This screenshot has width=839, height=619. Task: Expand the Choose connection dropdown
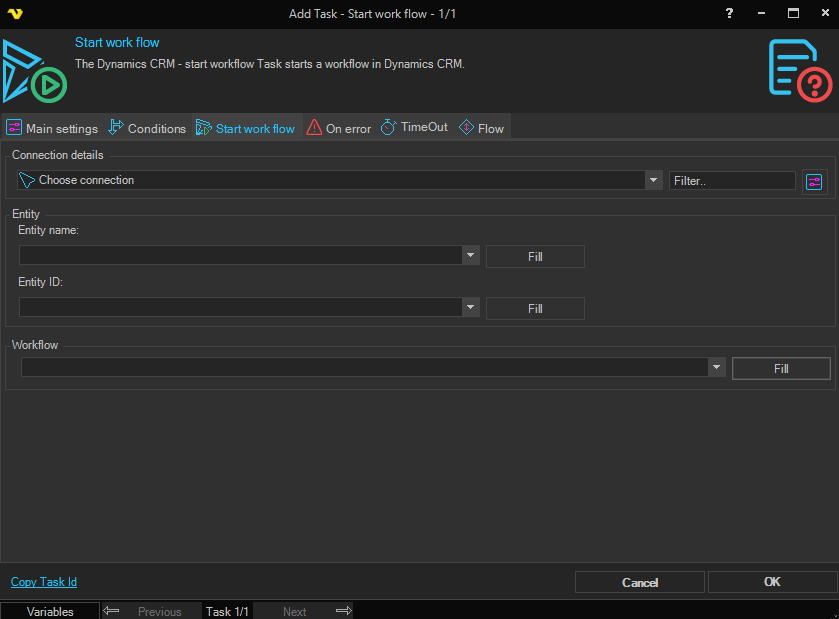pos(654,180)
